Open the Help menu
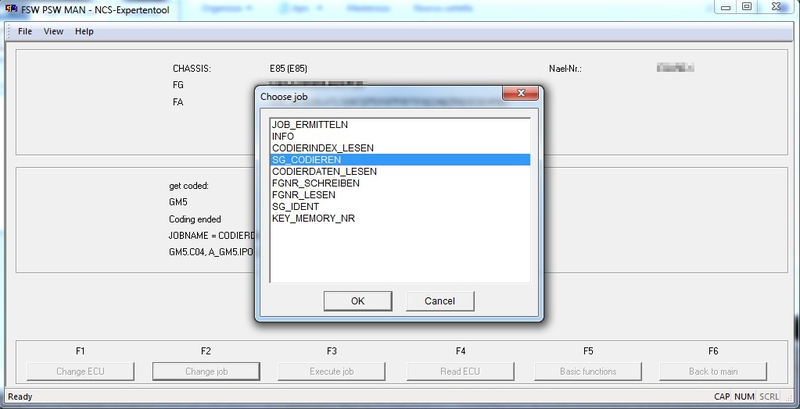This screenshot has height=409, width=800. coord(84,31)
